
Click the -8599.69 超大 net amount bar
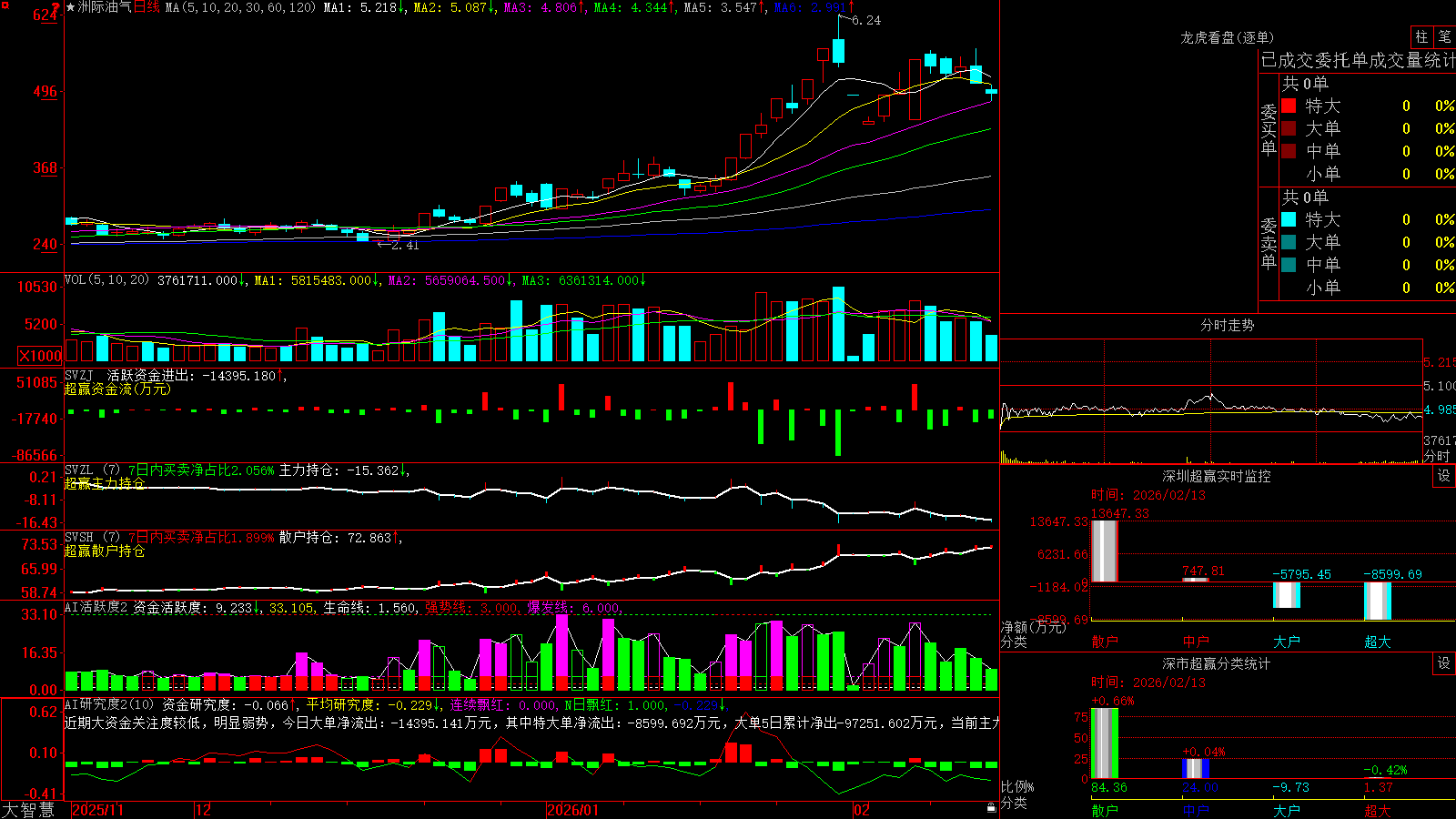pos(1377,601)
